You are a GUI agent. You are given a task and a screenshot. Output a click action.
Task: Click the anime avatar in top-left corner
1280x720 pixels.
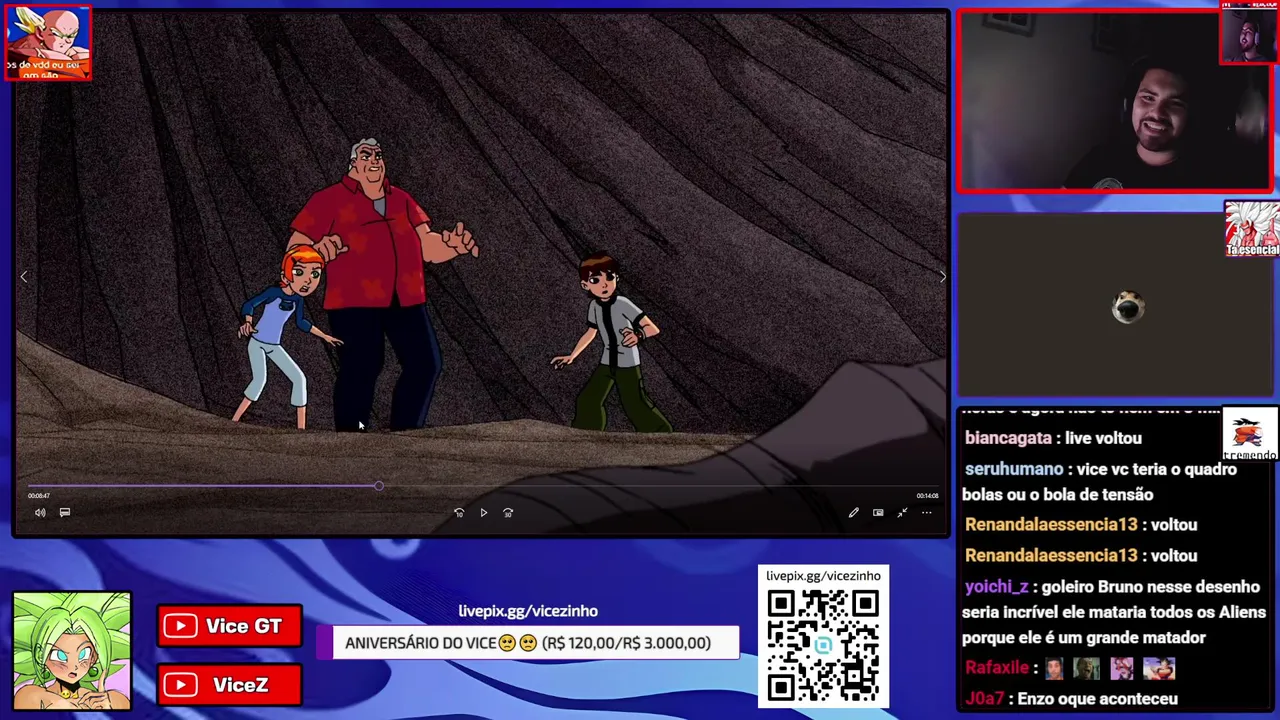pyautogui.click(x=48, y=43)
